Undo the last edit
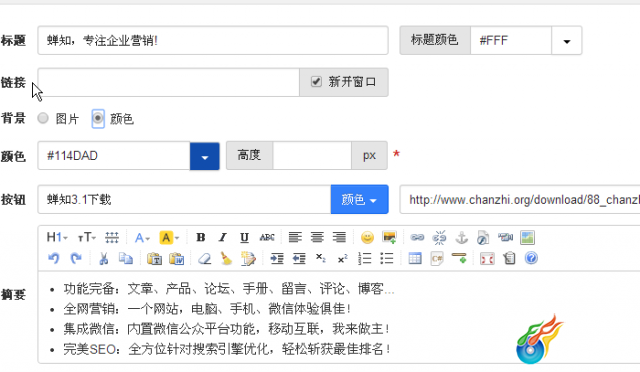This screenshot has height=372, width=640. pyautogui.click(x=53, y=258)
